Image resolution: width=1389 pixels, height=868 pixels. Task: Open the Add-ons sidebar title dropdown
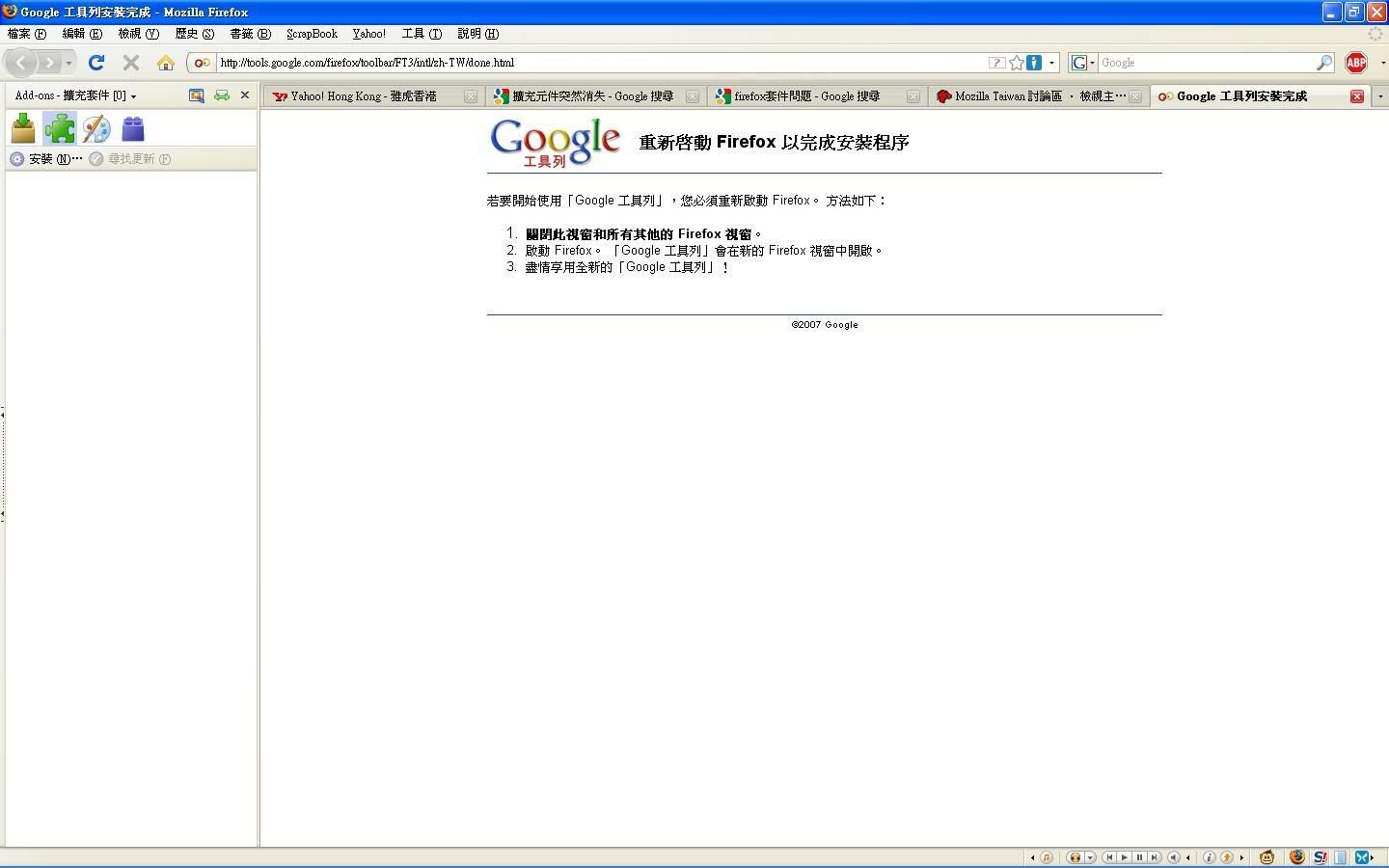75,95
